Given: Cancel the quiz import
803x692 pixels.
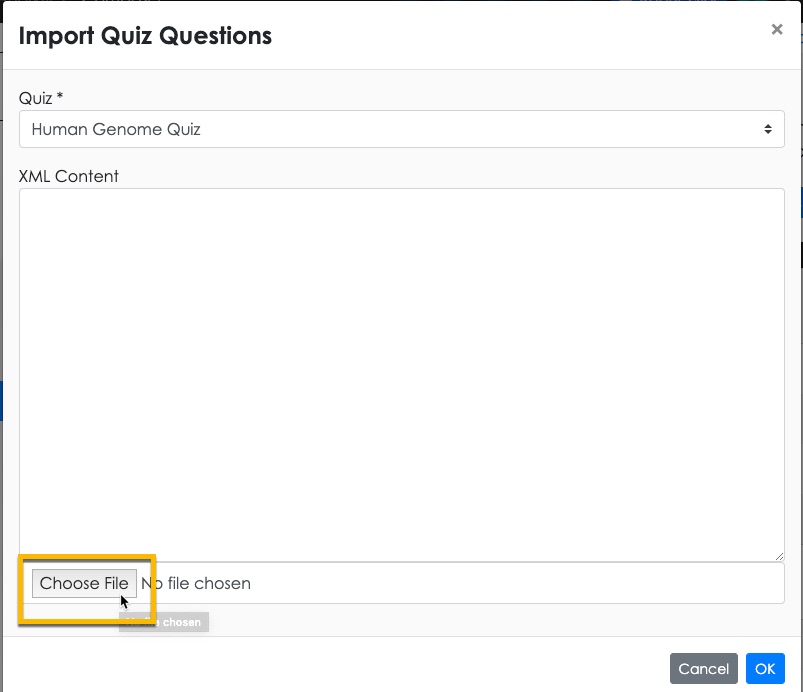Looking at the screenshot, I should (703, 668).
